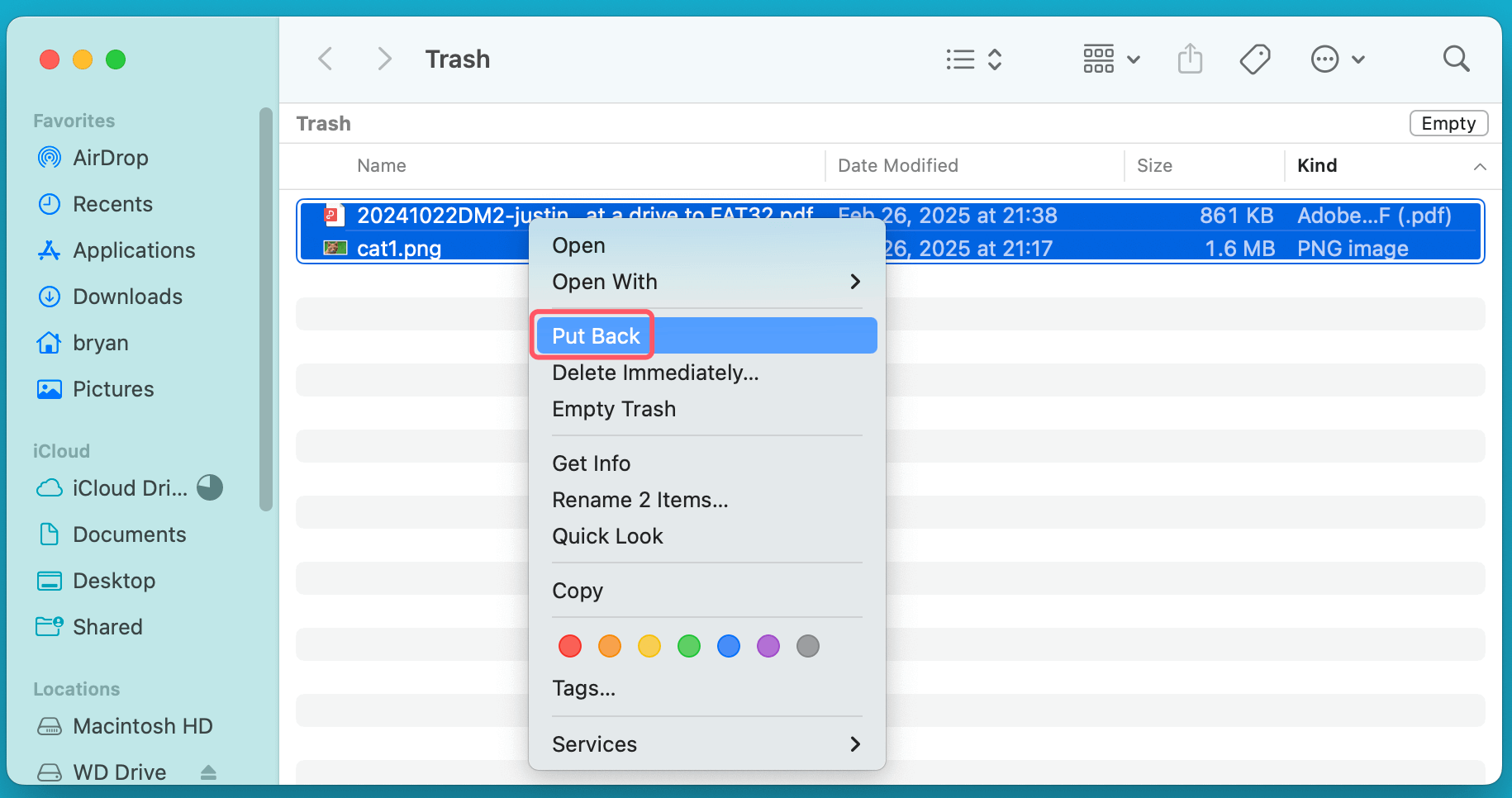Select cat1.png in the file list
The height and width of the screenshot is (798, 1512).
tap(399, 248)
